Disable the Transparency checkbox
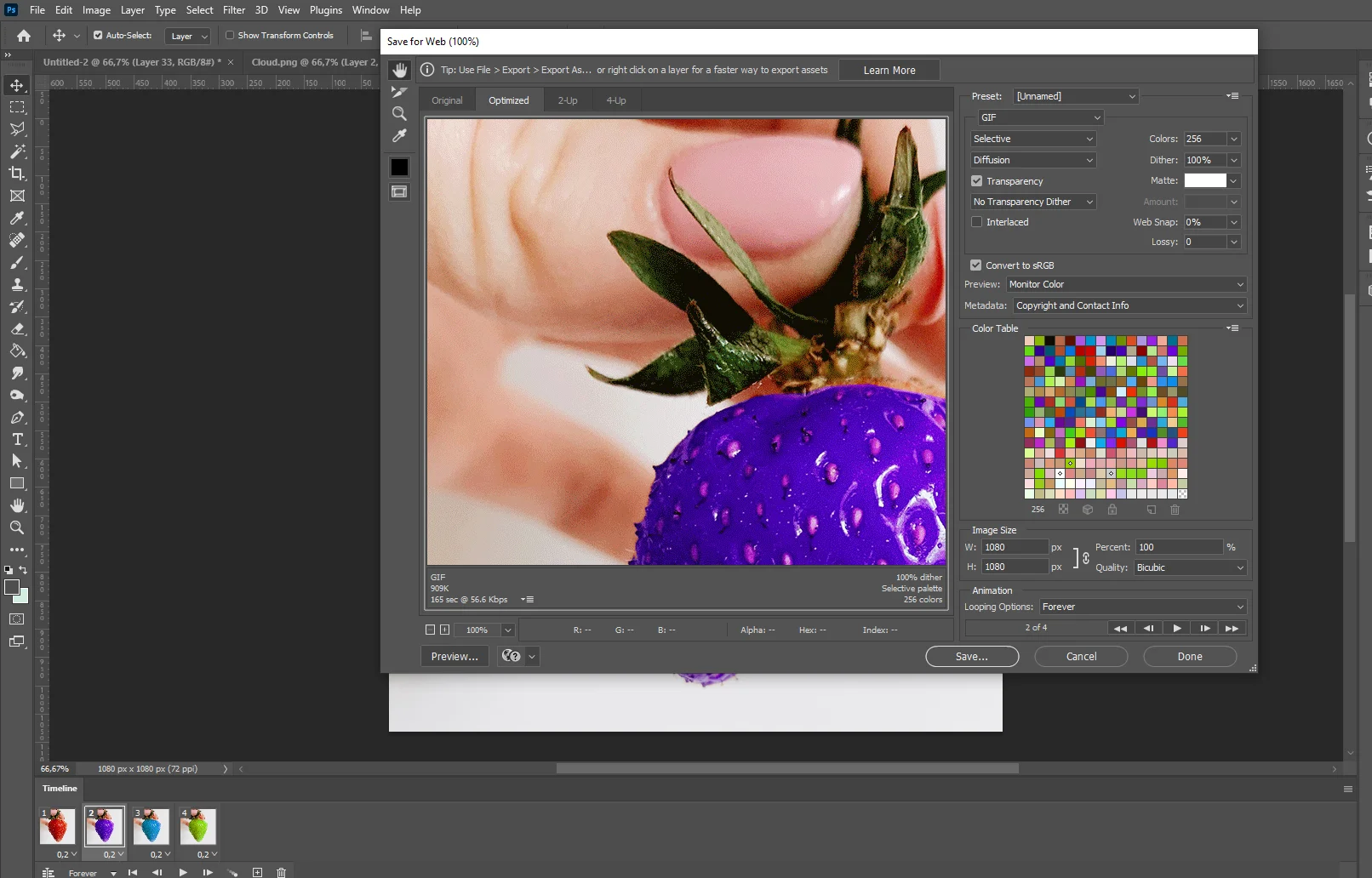The image size is (1372, 878). (x=977, y=181)
